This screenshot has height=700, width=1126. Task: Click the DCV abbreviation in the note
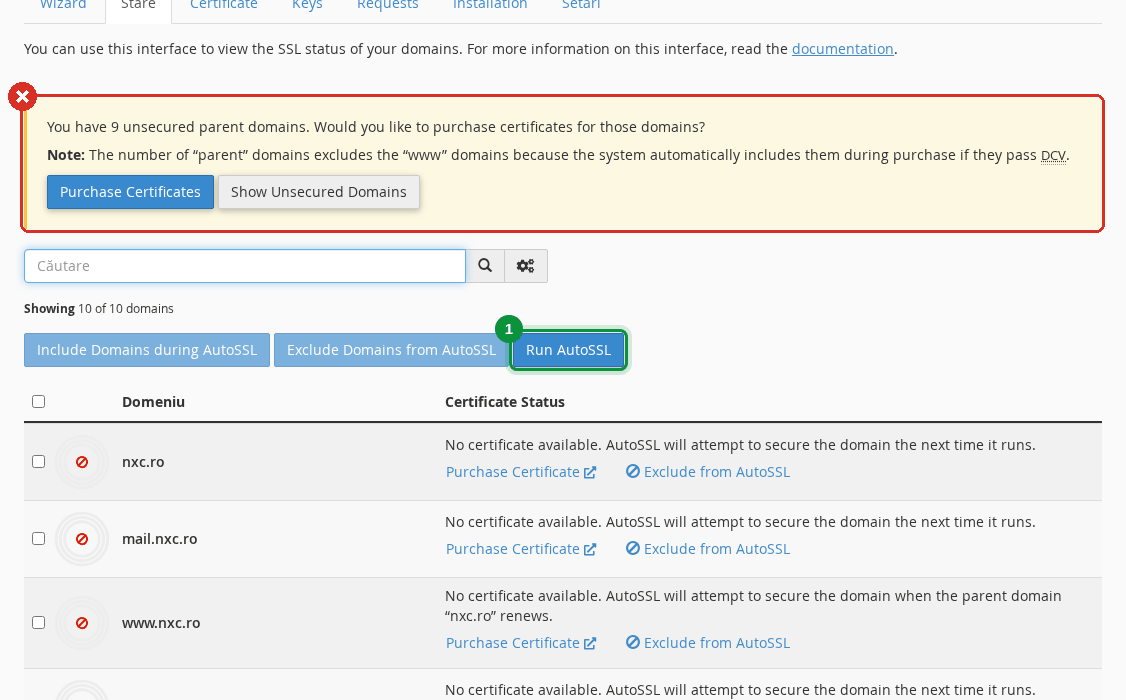[x=1053, y=155]
